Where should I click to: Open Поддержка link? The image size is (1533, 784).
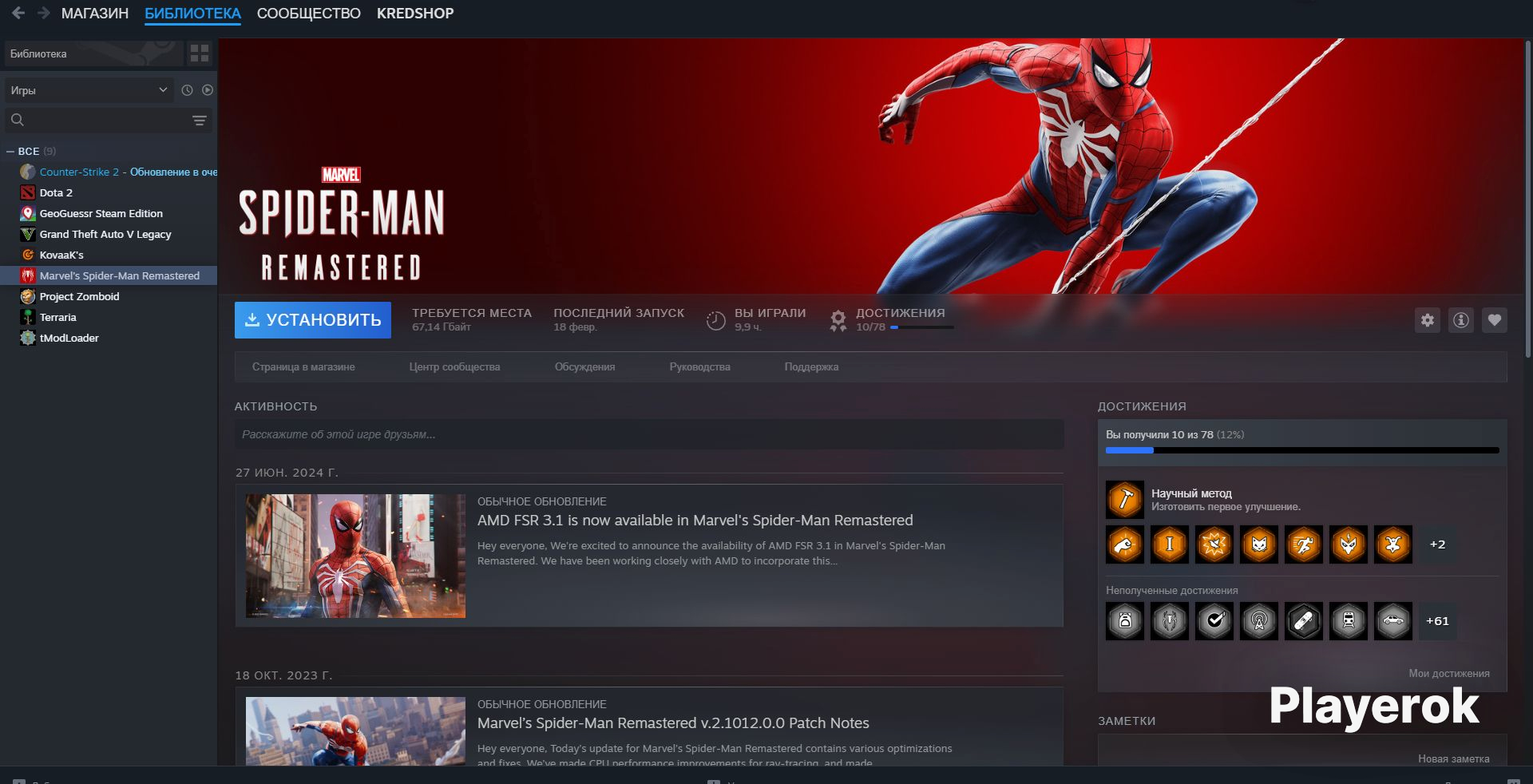(811, 367)
